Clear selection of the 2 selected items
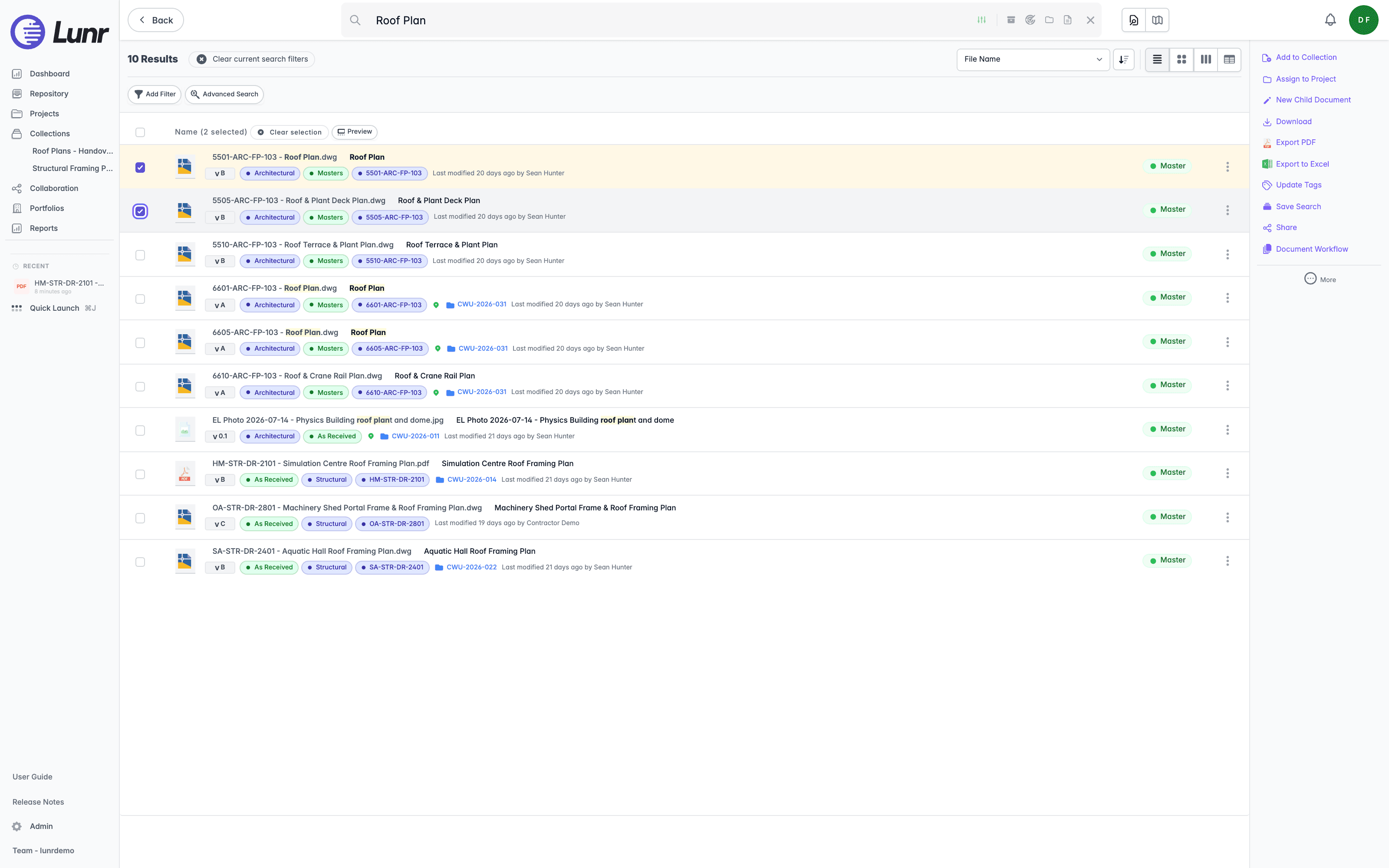Screen dimensions: 1389x868 289,132
